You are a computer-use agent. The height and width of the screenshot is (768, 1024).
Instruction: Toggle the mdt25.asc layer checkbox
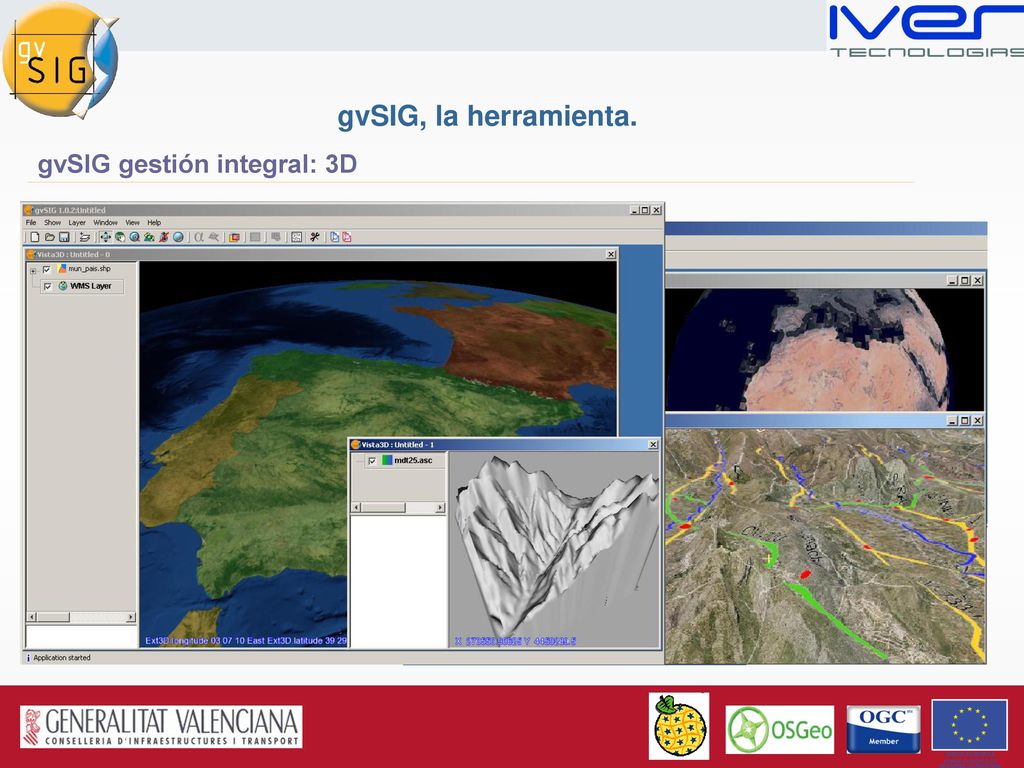tap(372, 460)
